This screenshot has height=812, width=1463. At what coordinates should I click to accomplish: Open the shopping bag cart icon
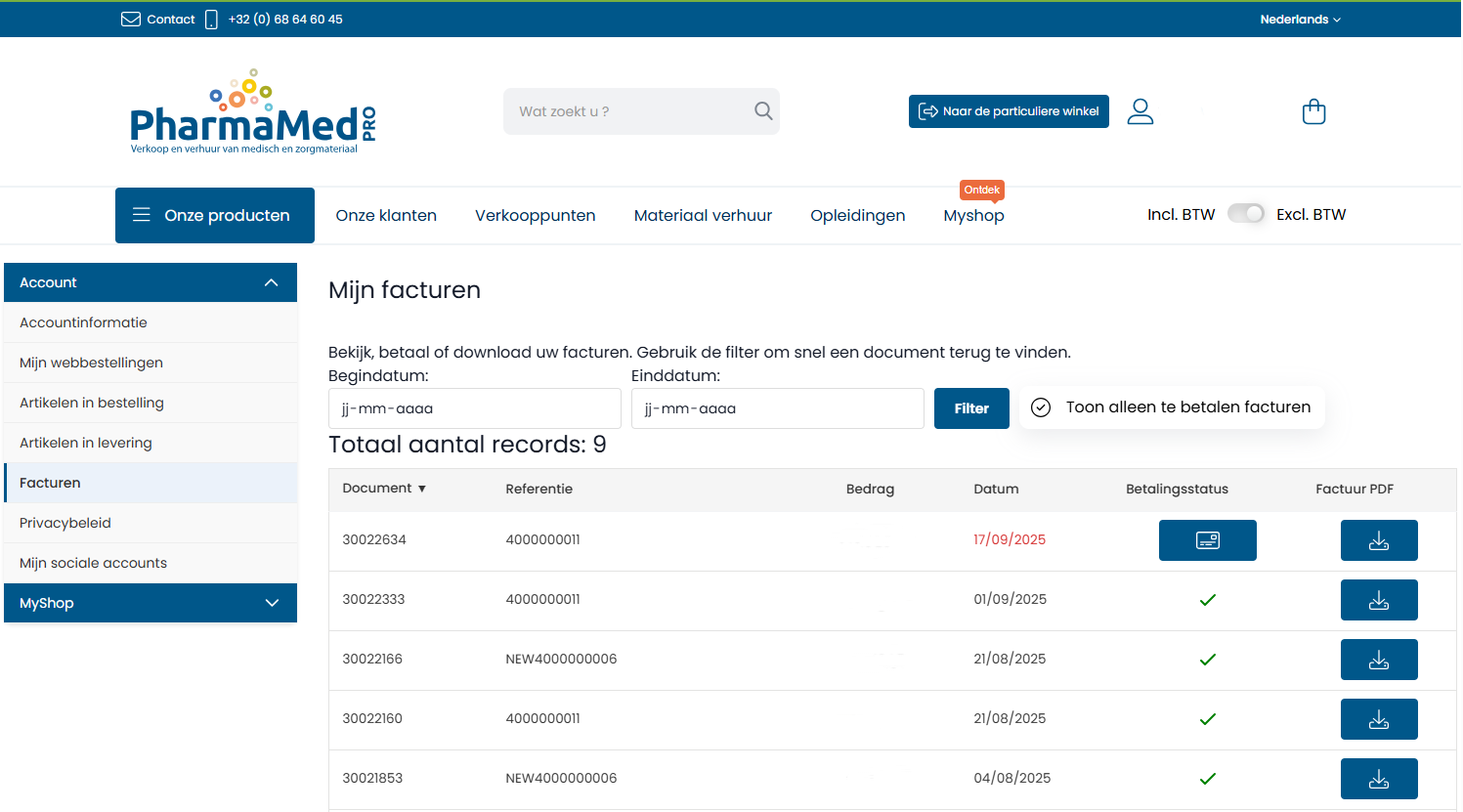(1313, 111)
